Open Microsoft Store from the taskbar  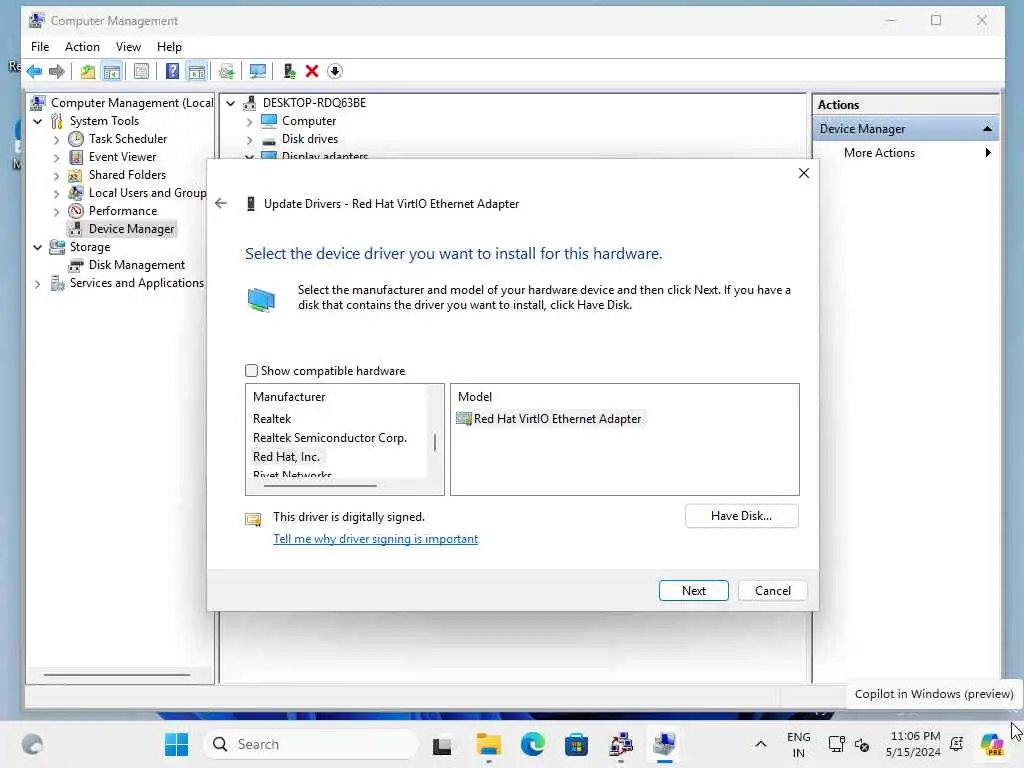tap(576, 744)
